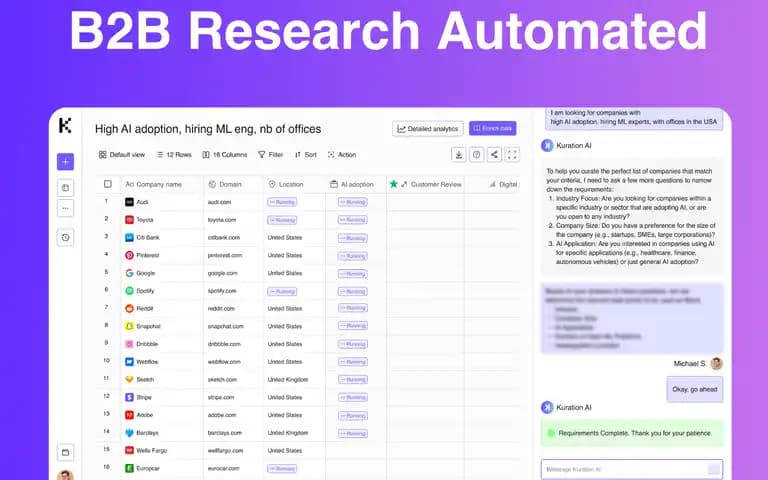
Task: Click the stripe.com domain cell
Action: click(x=221, y=397)
